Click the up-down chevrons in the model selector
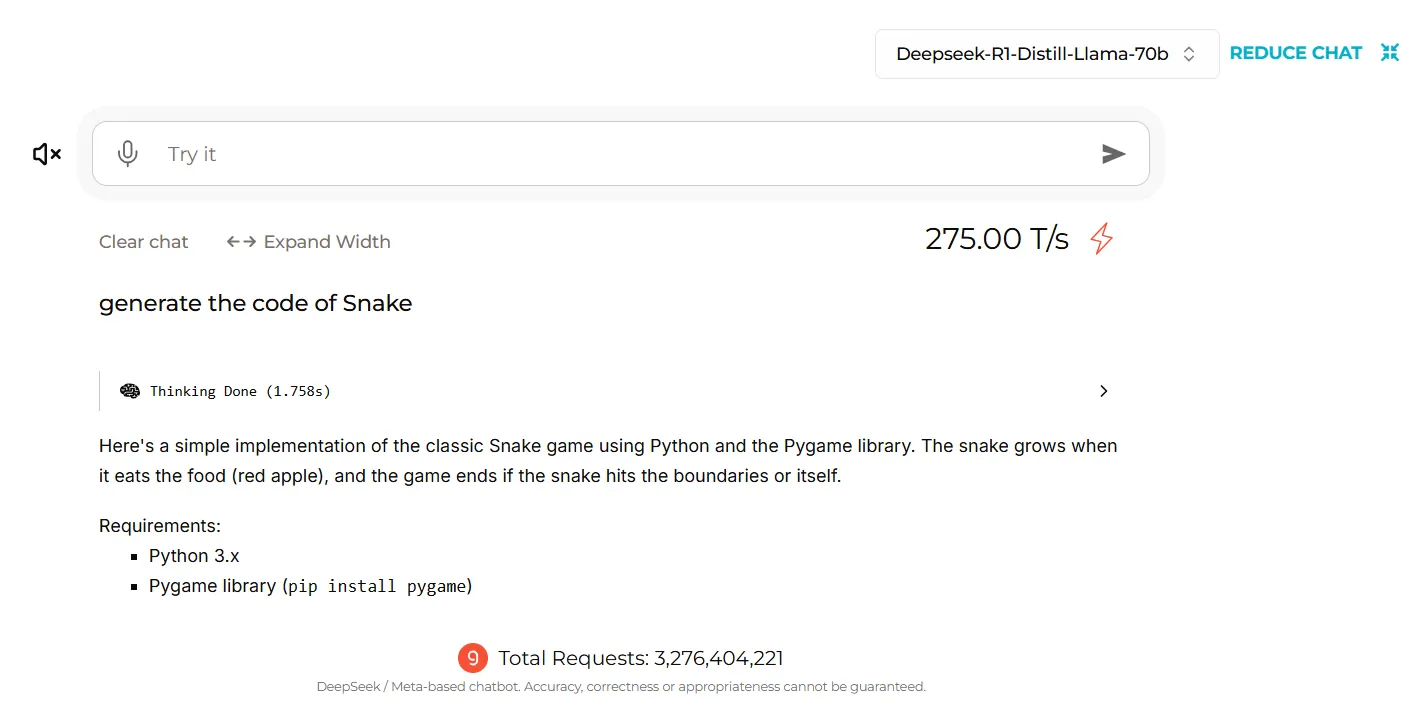1422x725 pixels. pos(1189,54)
